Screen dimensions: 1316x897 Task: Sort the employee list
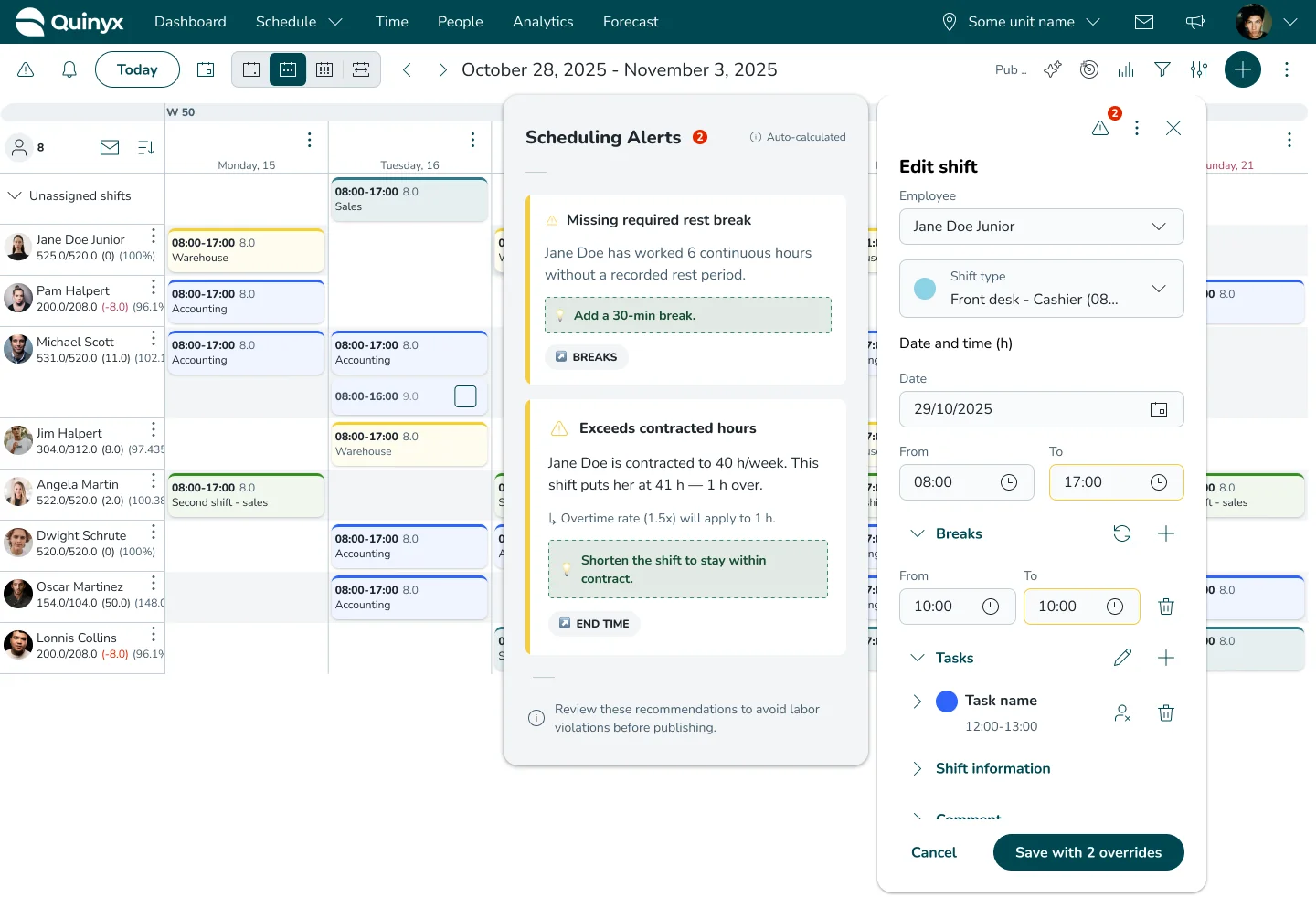146,147
